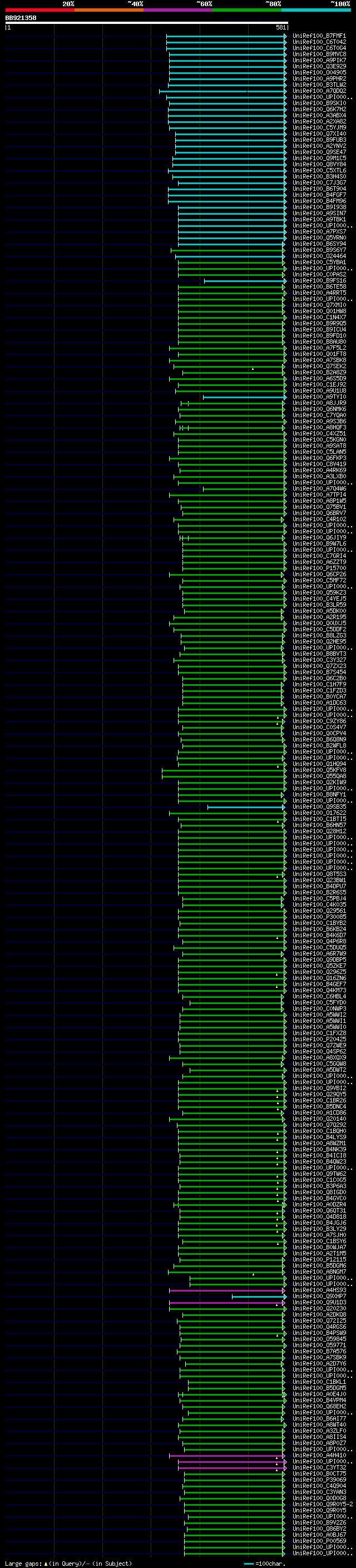Screen dimensions: 356x1568
Task: Click the green ~80% identity legend segment
Action: tap(247, 10)
